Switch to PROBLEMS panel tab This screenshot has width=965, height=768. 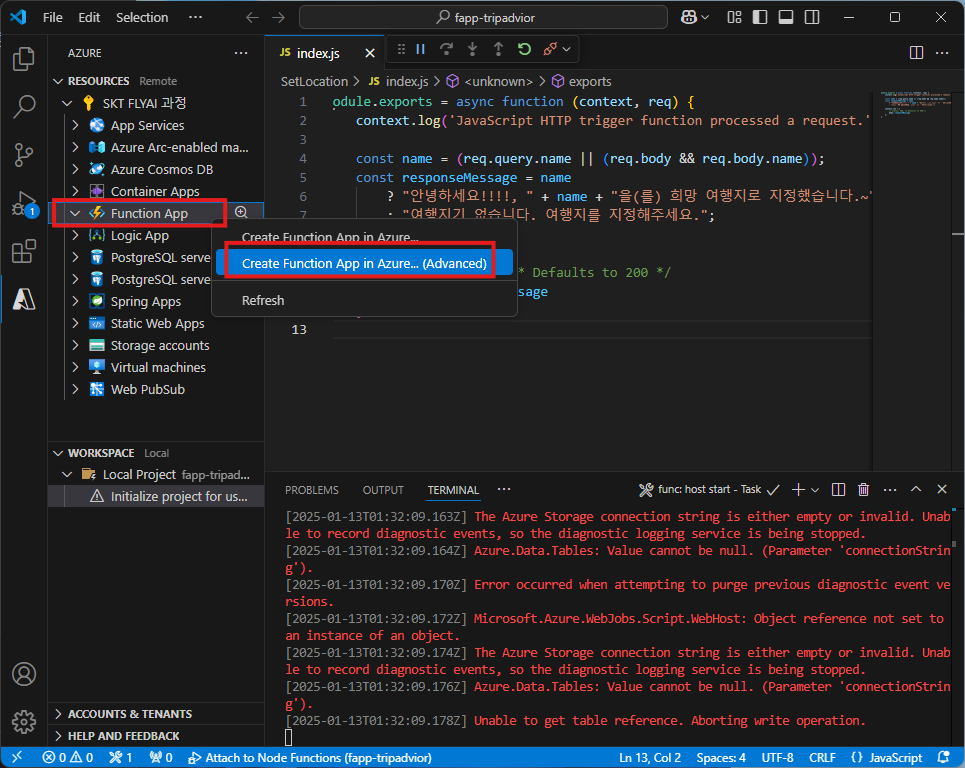(311, 490)
